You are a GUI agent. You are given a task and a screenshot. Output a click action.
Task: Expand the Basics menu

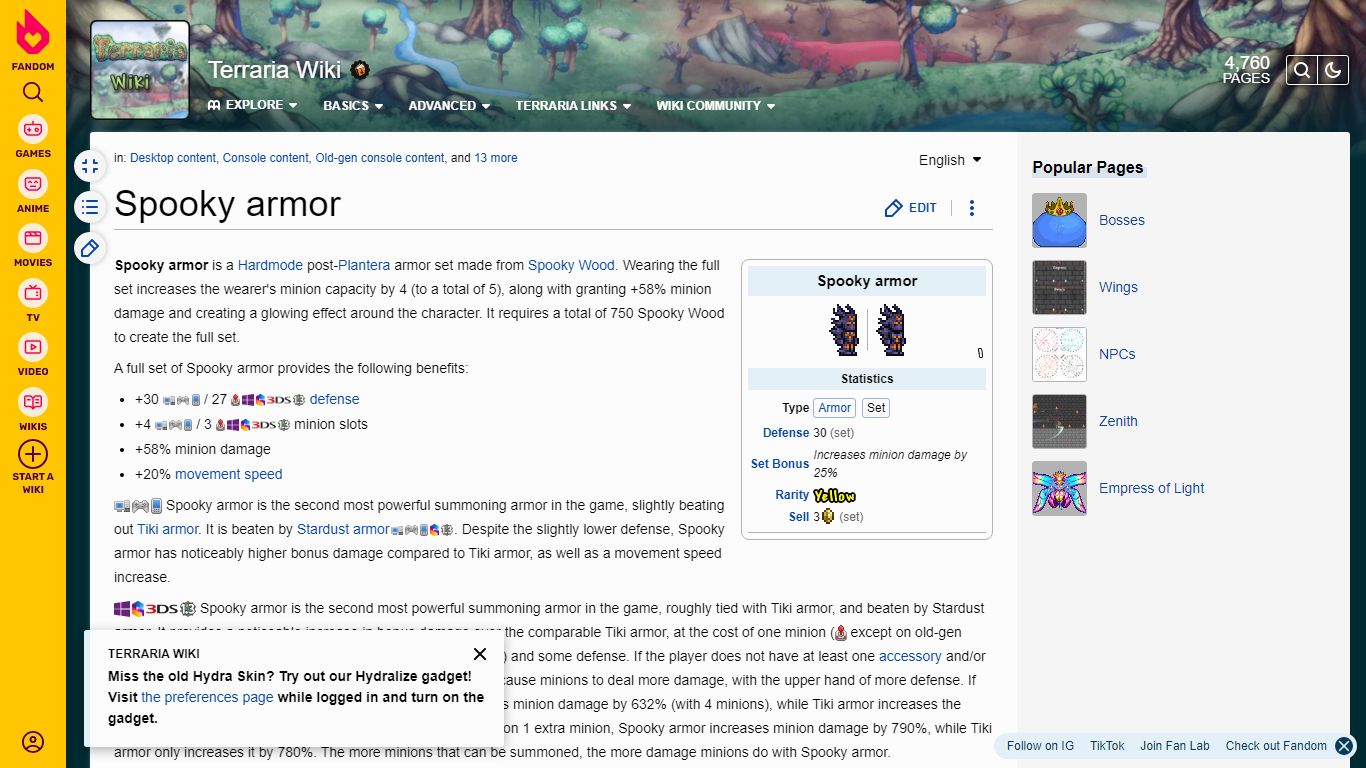point(353,105)
